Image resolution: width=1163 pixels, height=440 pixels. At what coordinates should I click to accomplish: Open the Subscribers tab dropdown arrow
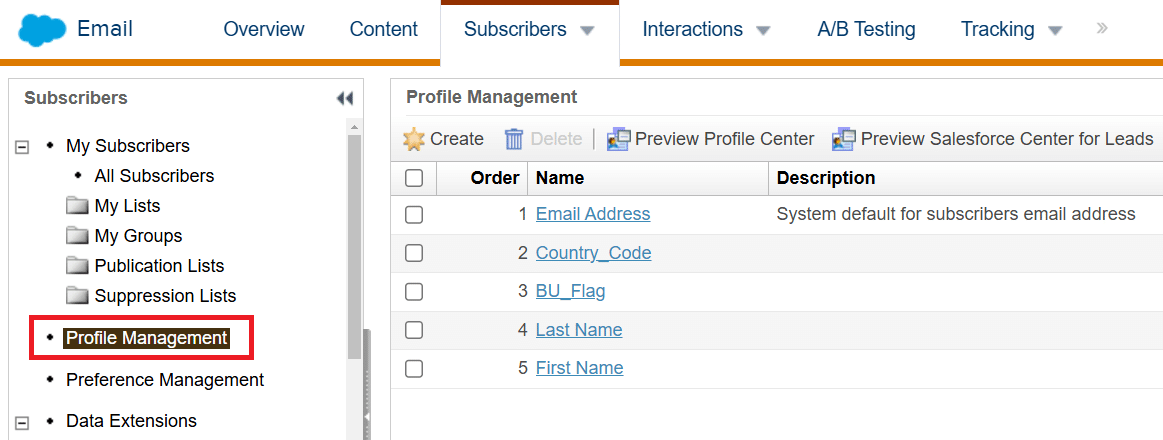click(587, 30)
